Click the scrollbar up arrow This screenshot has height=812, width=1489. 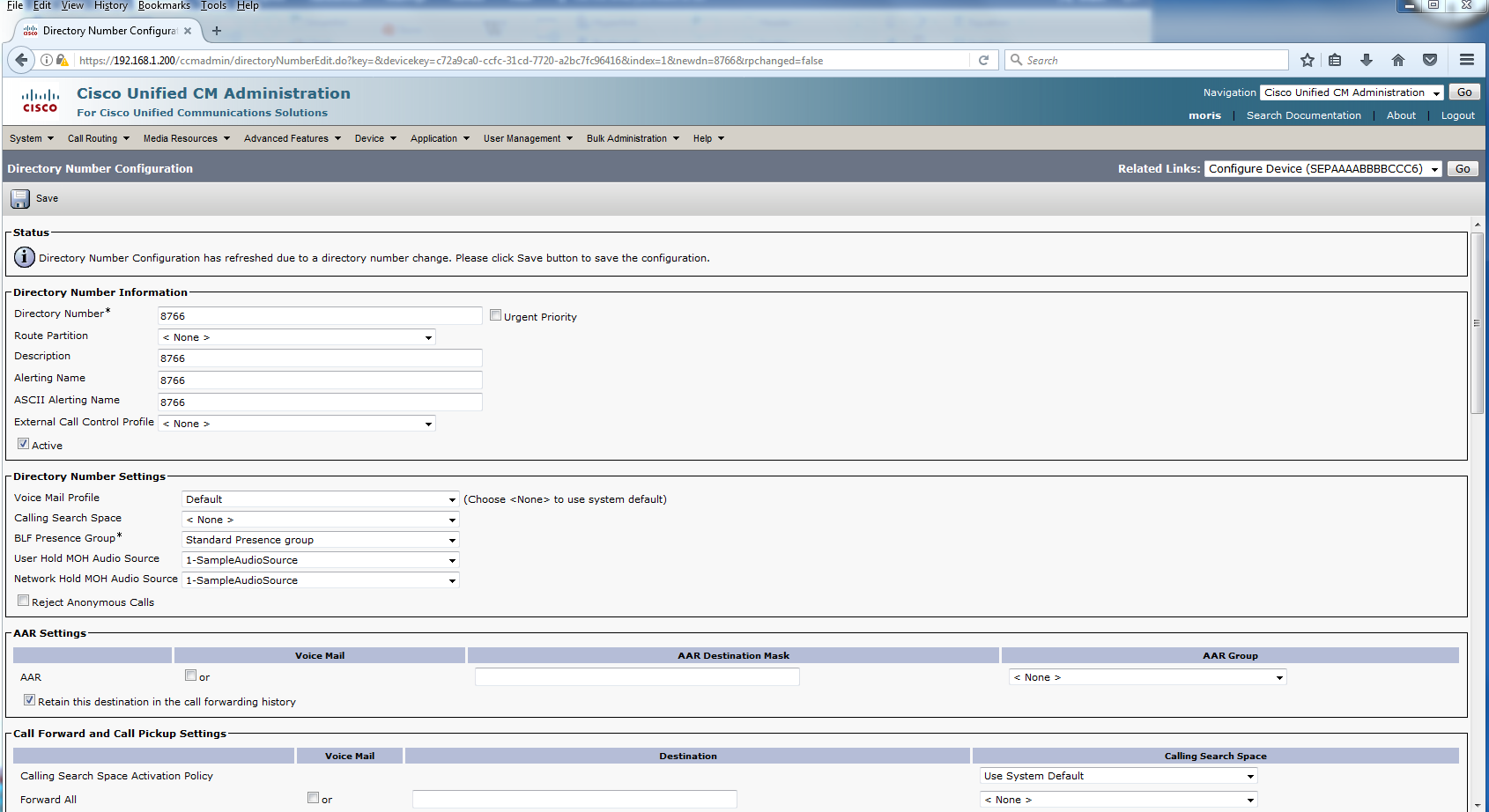1478,225
